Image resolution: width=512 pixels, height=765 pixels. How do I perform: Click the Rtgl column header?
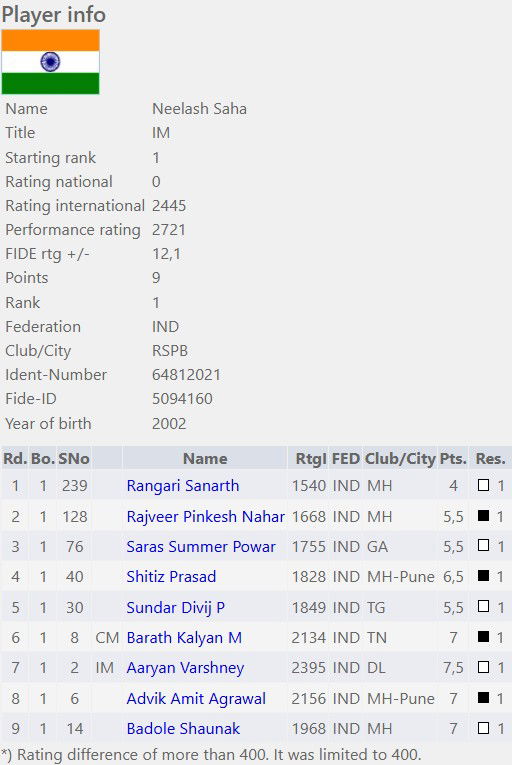[x=311, y=459]
